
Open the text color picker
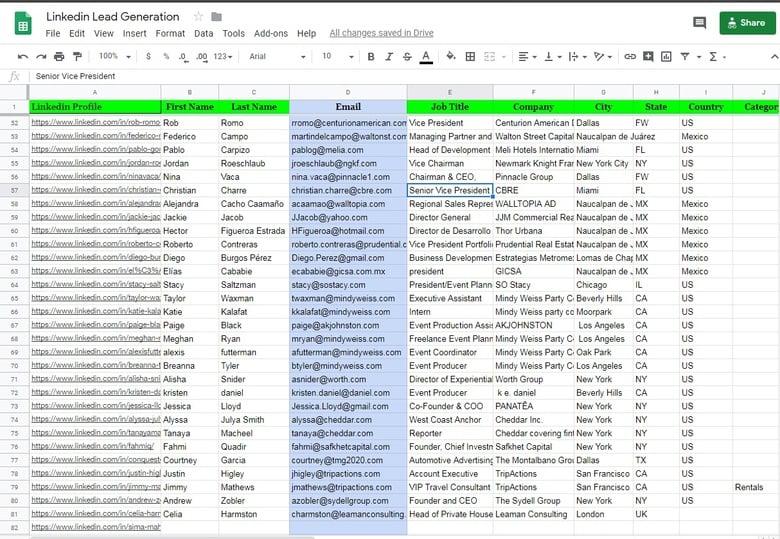[x=426, y=57]
